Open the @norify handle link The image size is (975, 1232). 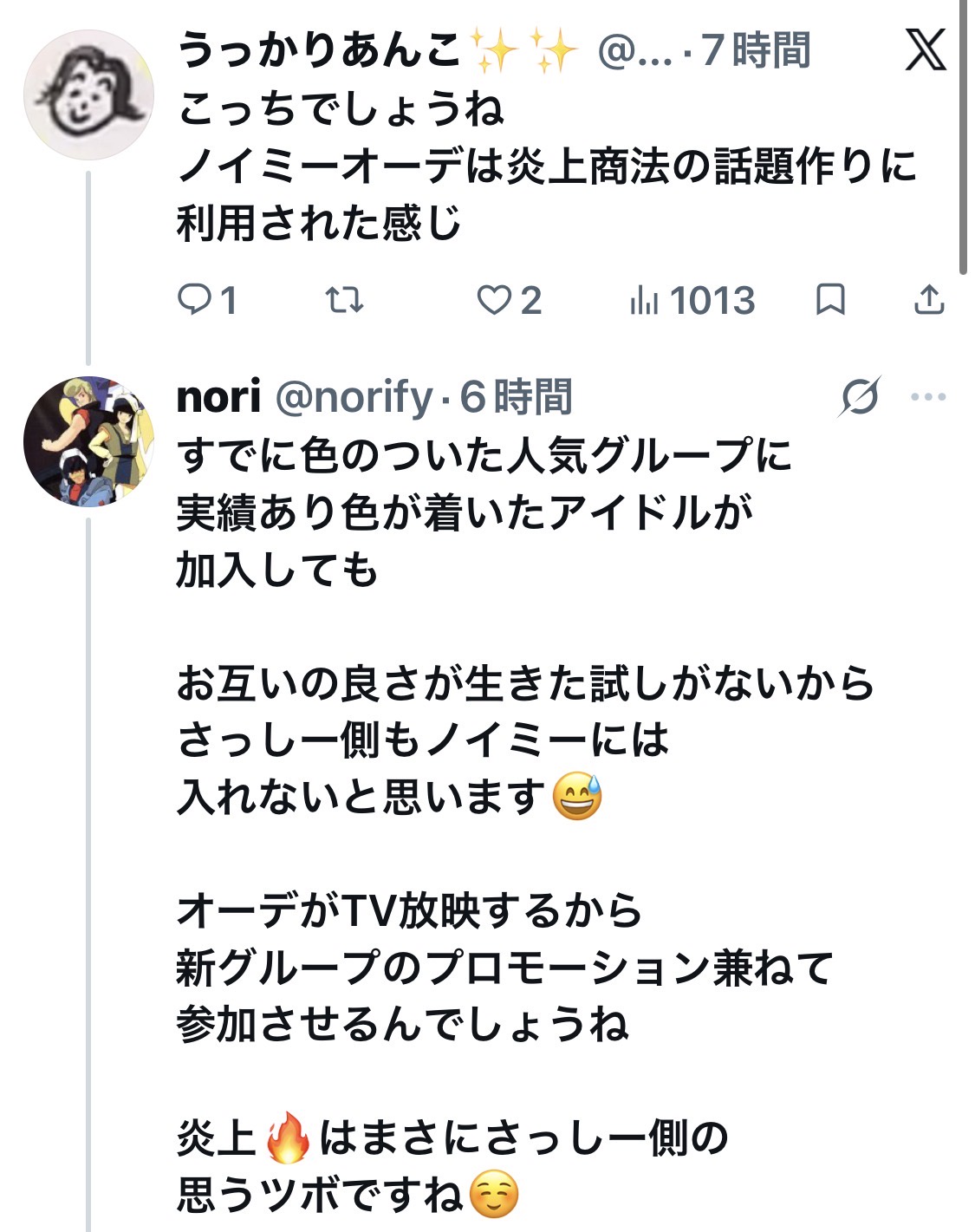tap(354, 397)
